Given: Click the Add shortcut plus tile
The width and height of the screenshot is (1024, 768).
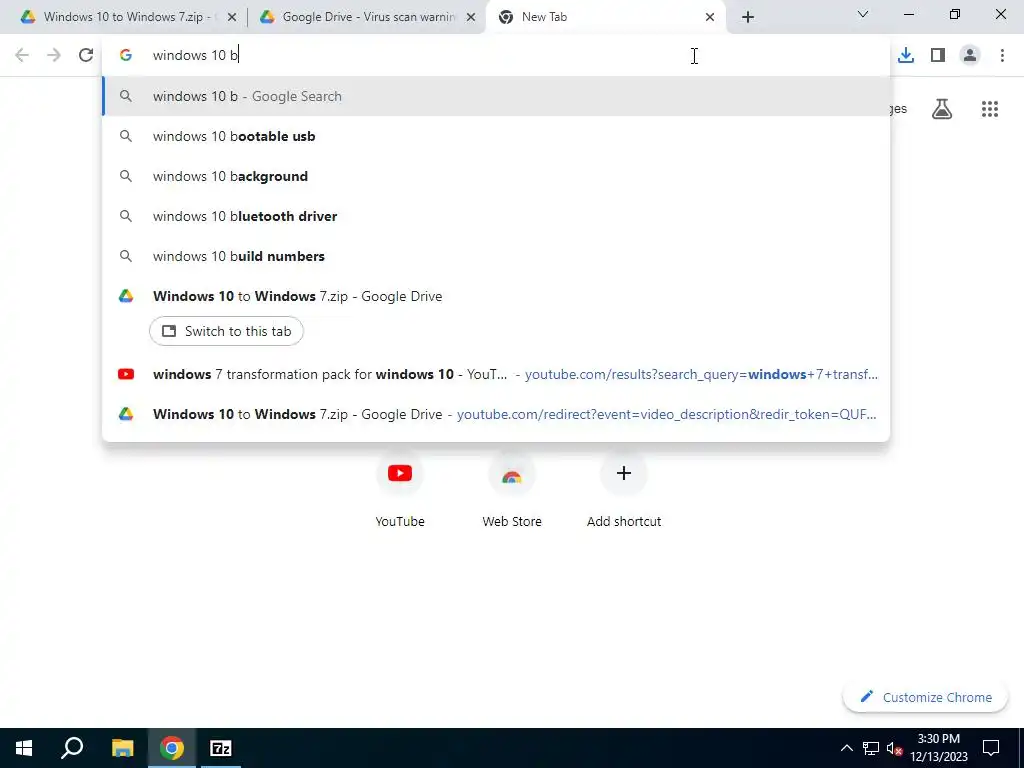Looking at the screenshot, I should pos(624,487).
